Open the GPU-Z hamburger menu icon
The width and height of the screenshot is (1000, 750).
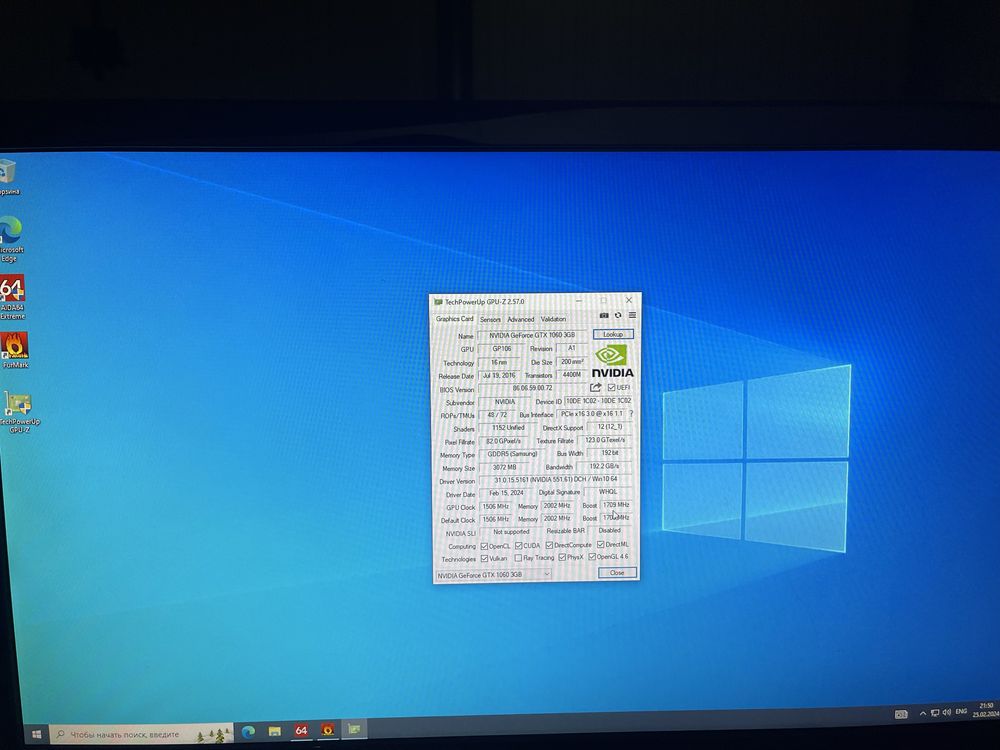click(x=632, y=315)
